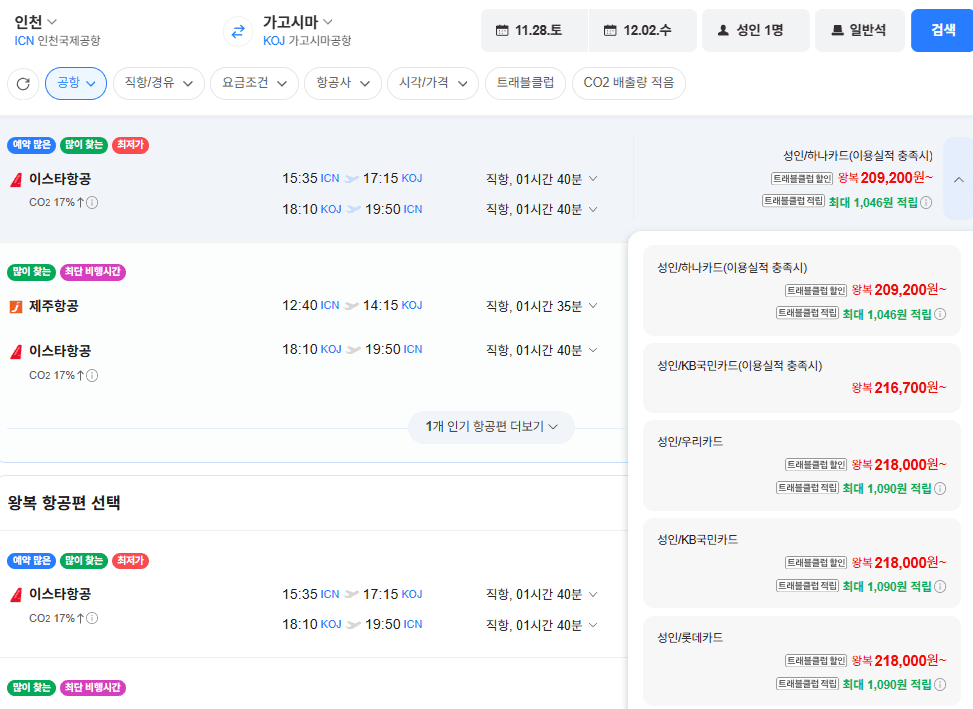
Task: Expand 18:10 return details under 왕복 항공편 선택
Action: point(593,625)
